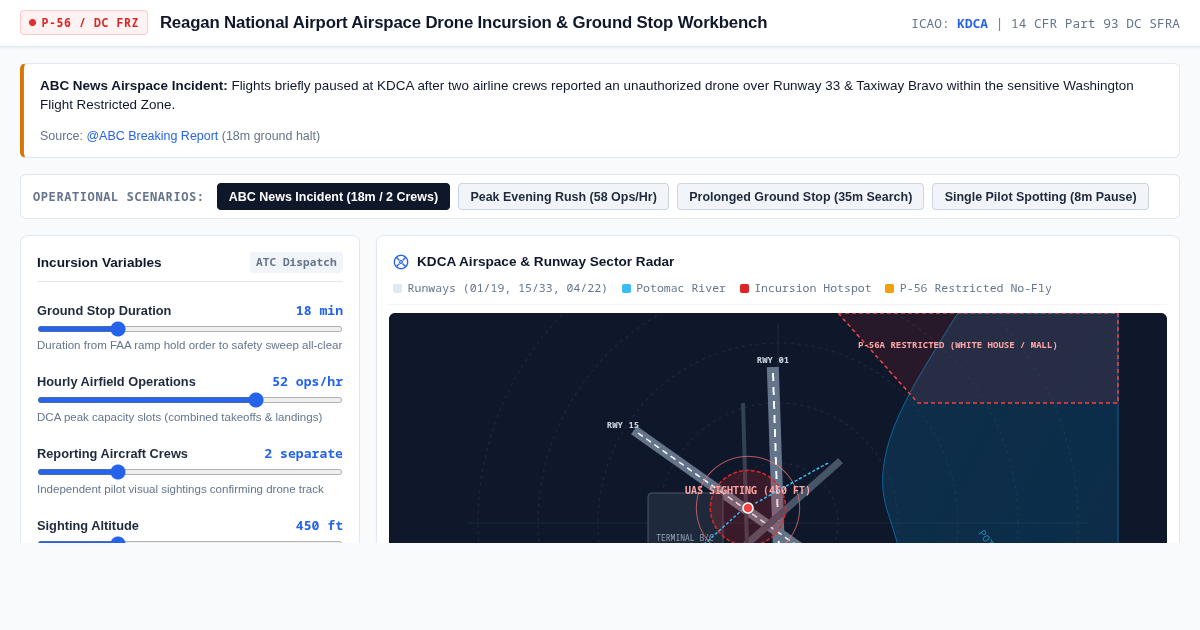Viewport: 1200px width, 630px height.
Task: Click the P-56A RESTRICTED (WHITE HOUSE / MALL) label
Action: (957, 345)
